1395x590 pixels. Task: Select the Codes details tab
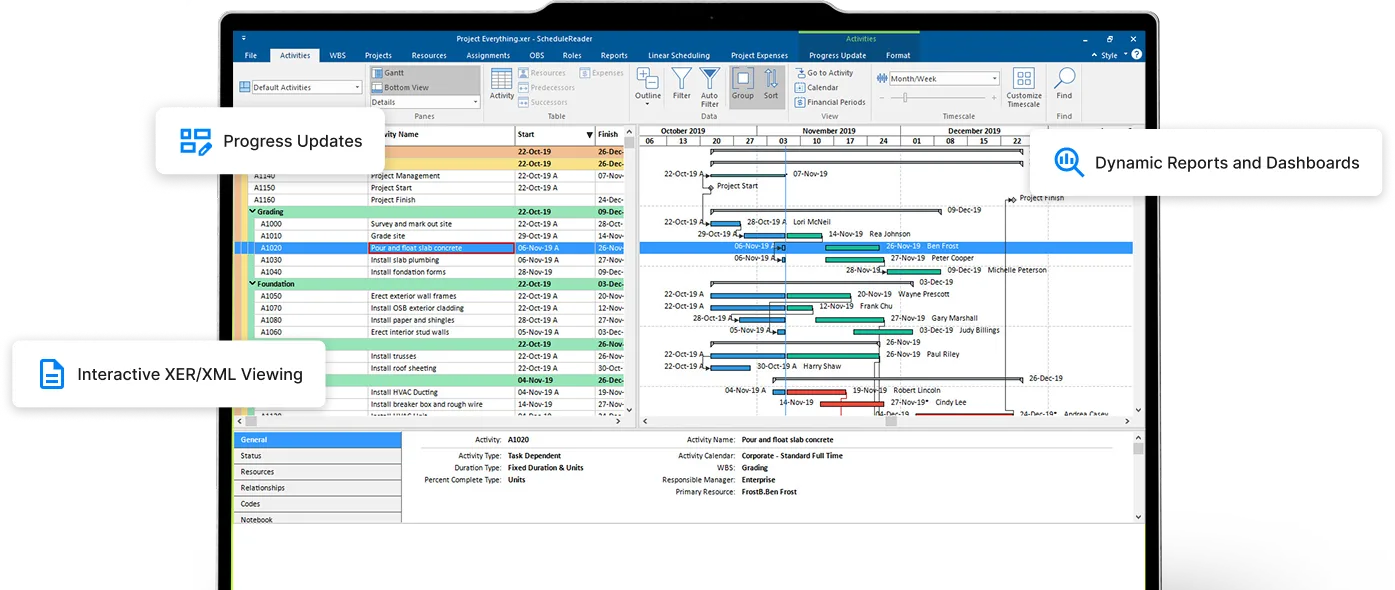point(318,504)
